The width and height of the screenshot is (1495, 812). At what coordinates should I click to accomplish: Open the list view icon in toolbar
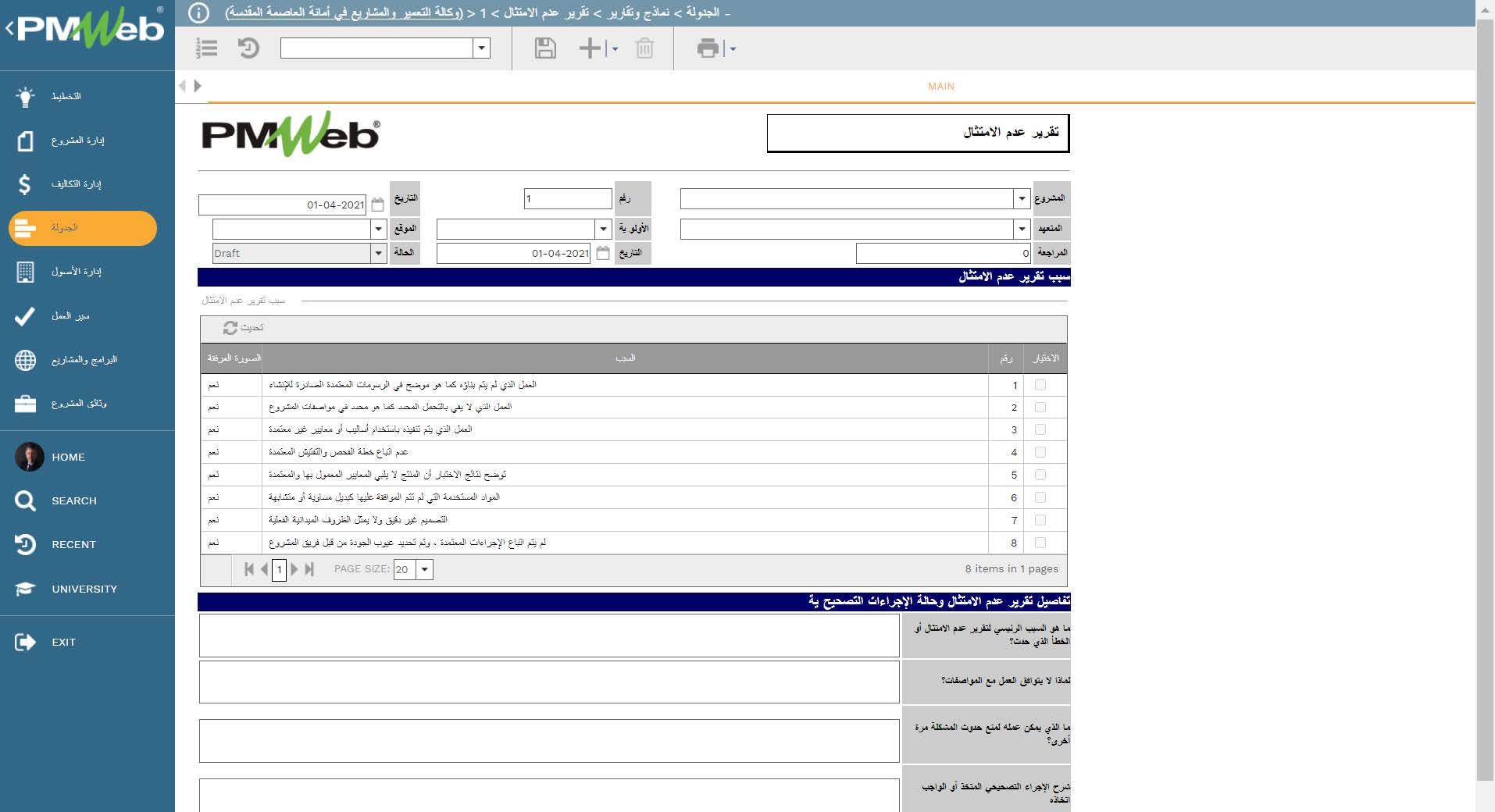(x=207, y=48)
